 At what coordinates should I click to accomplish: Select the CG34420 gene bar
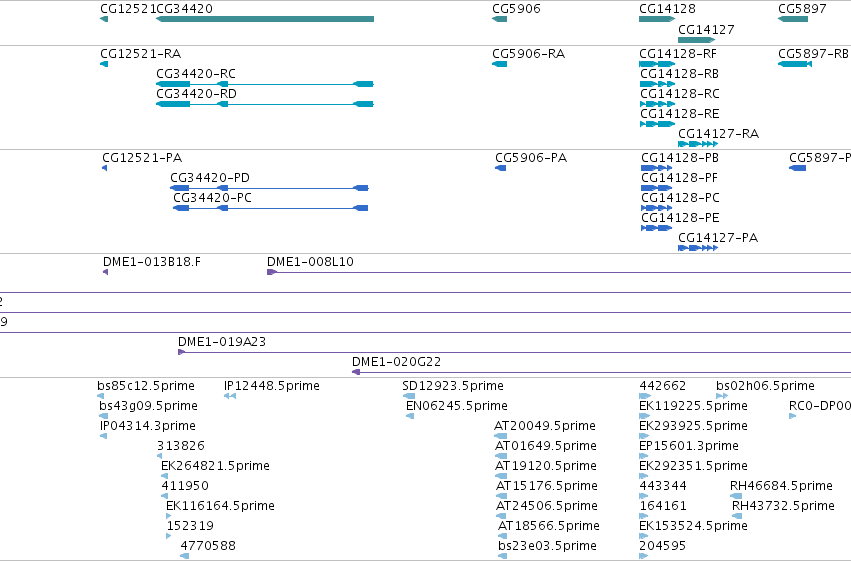click(x=265, y=19)
